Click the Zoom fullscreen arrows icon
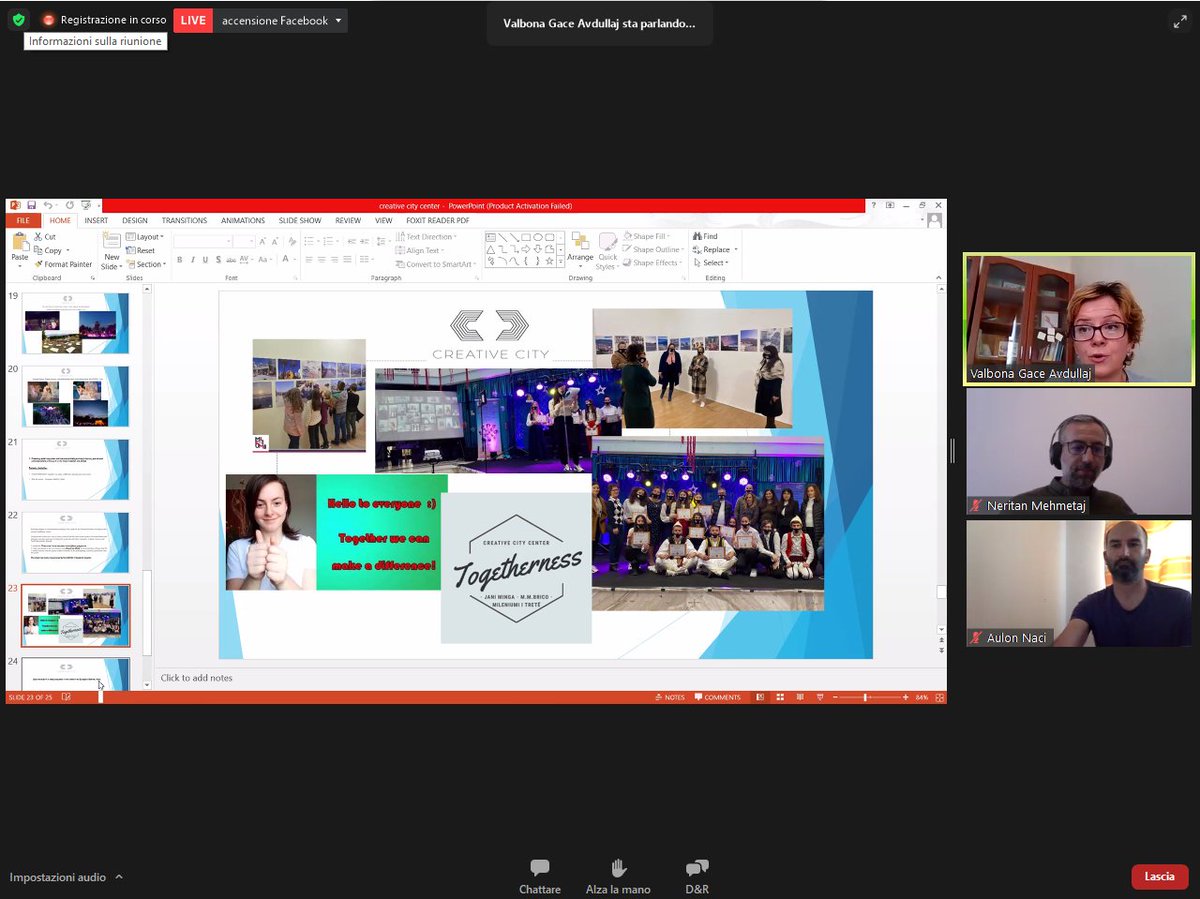 1180,22
